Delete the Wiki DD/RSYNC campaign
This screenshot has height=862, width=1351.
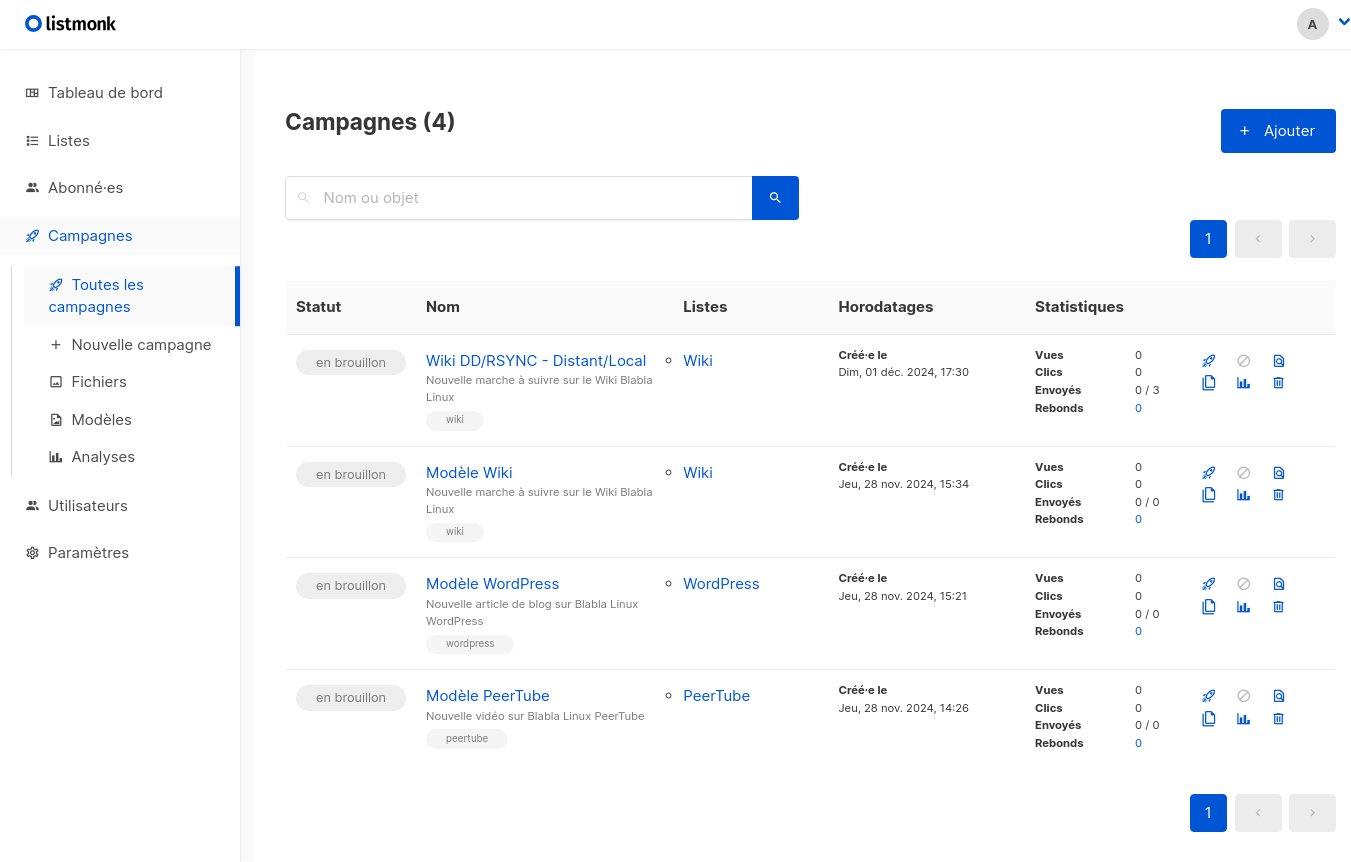coord(1278,383)
